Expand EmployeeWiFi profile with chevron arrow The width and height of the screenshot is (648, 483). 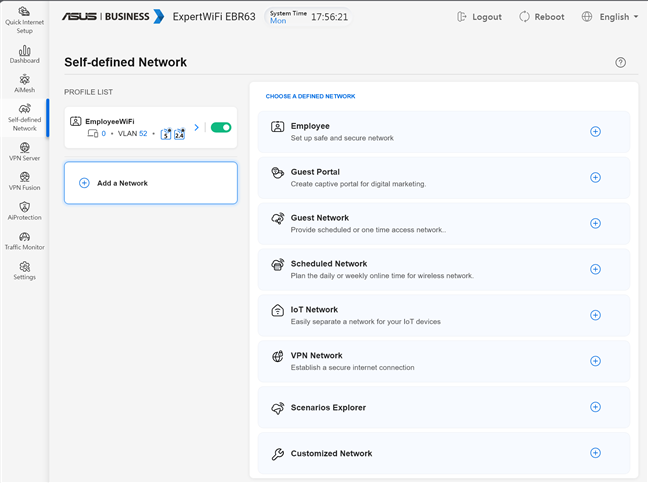point(197,127)
